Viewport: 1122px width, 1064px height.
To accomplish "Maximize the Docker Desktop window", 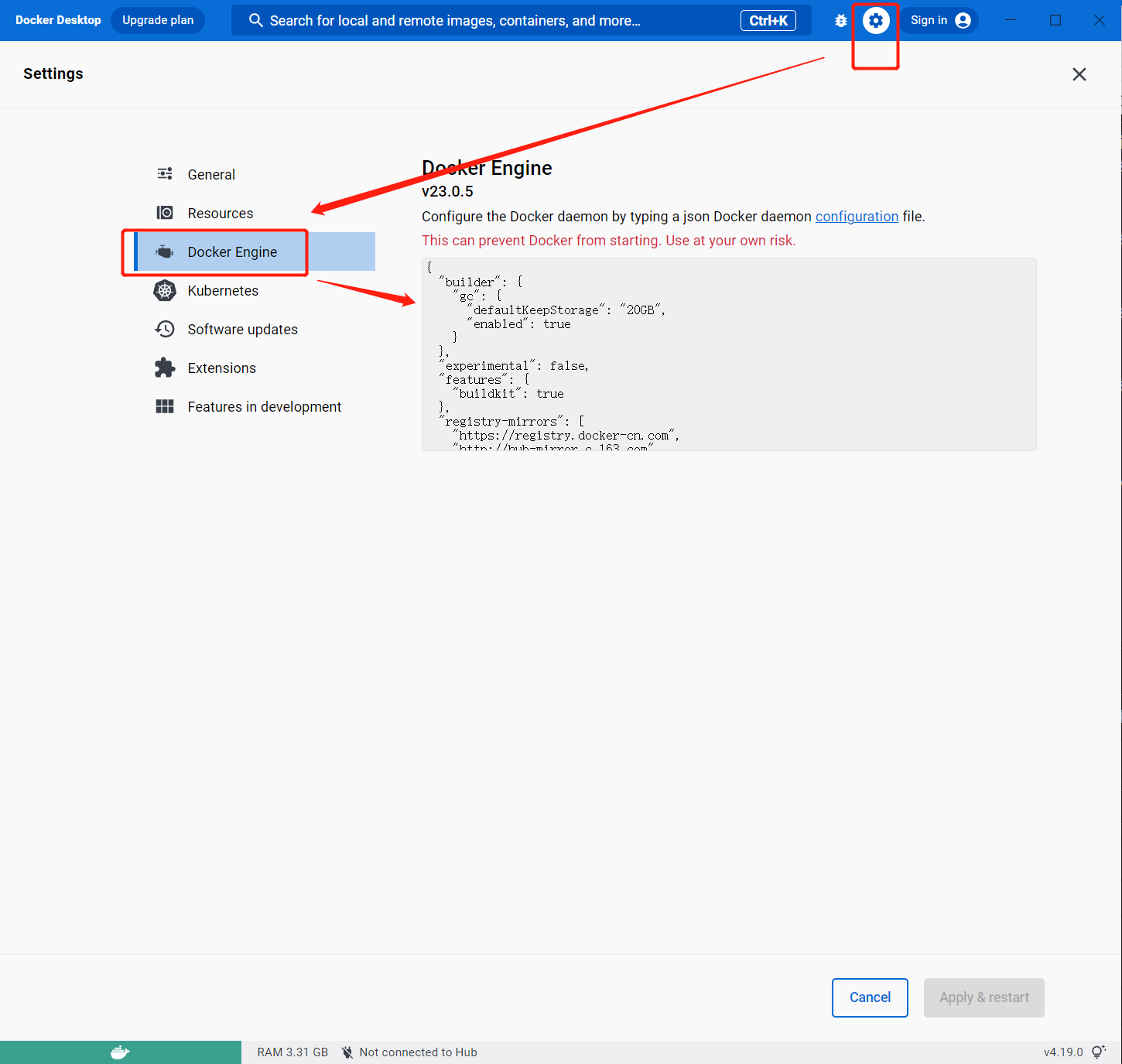I will 1055,20.
